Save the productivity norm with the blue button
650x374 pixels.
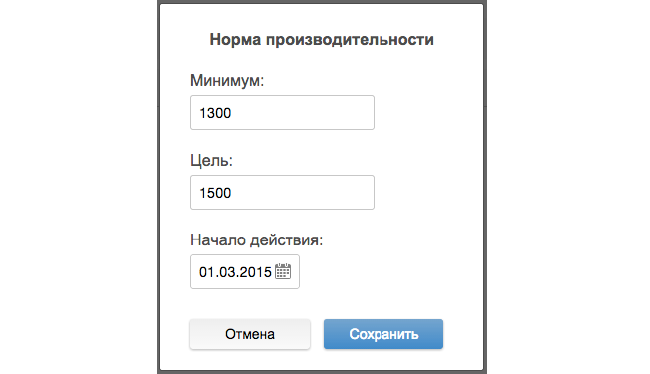coord(383,334)
